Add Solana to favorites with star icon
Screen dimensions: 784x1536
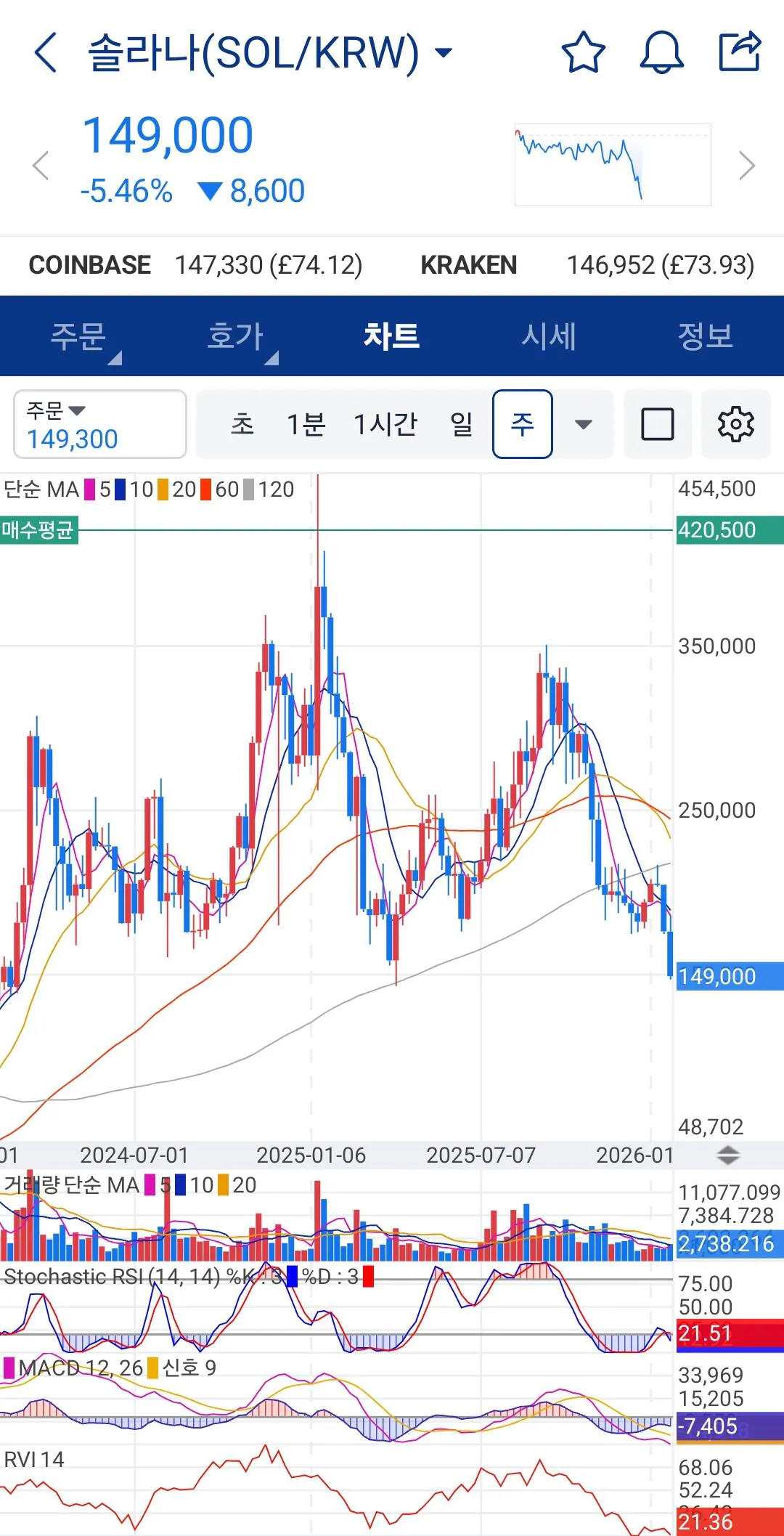point(584,52)
